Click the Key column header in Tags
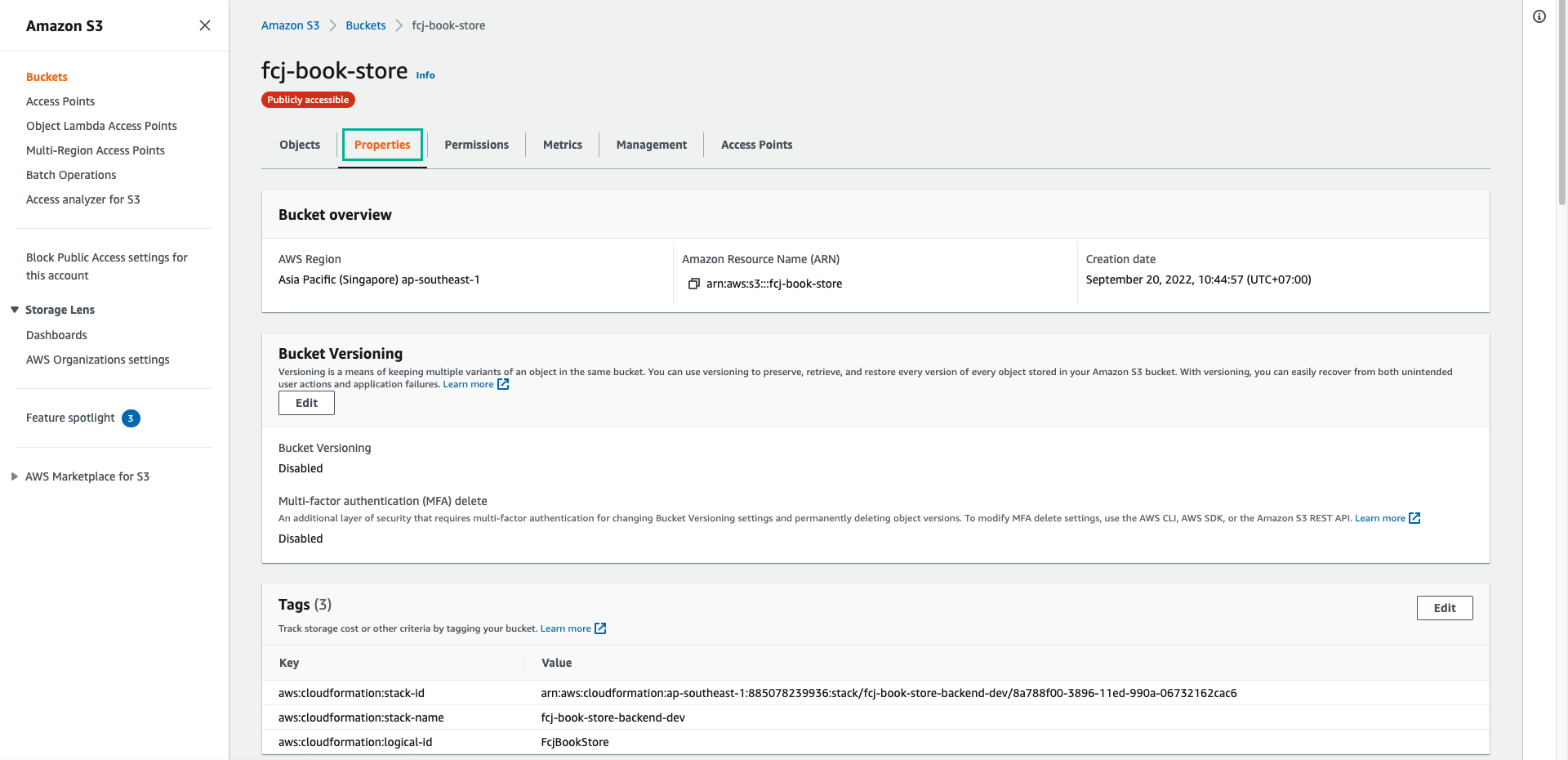The width and height of the screenshot is (1568, 760). point(289,663)
